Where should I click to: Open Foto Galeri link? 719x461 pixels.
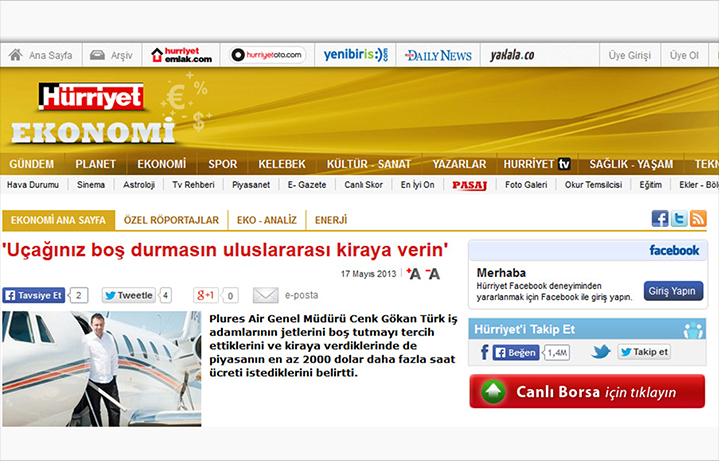[x=526, y=185]
